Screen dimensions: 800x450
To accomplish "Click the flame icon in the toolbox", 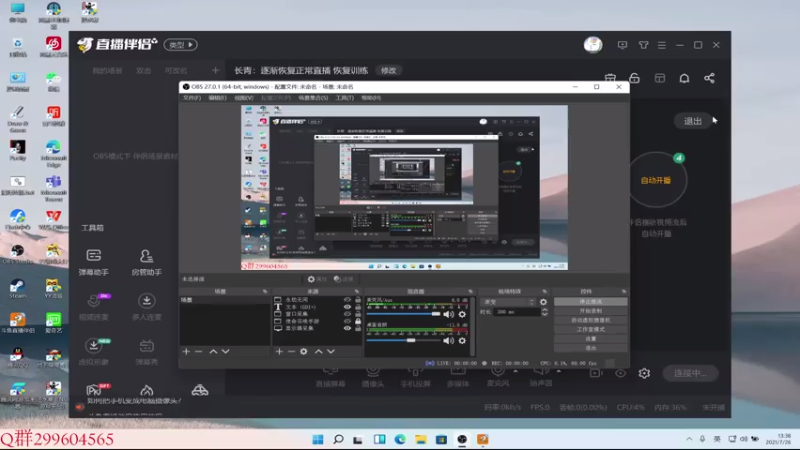I will click(146, 391).
